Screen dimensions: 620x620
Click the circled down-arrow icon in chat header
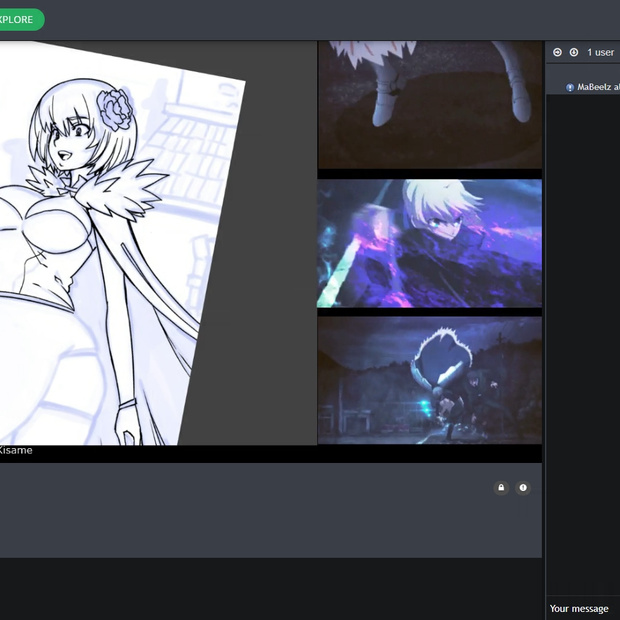[x=574, y=52]
